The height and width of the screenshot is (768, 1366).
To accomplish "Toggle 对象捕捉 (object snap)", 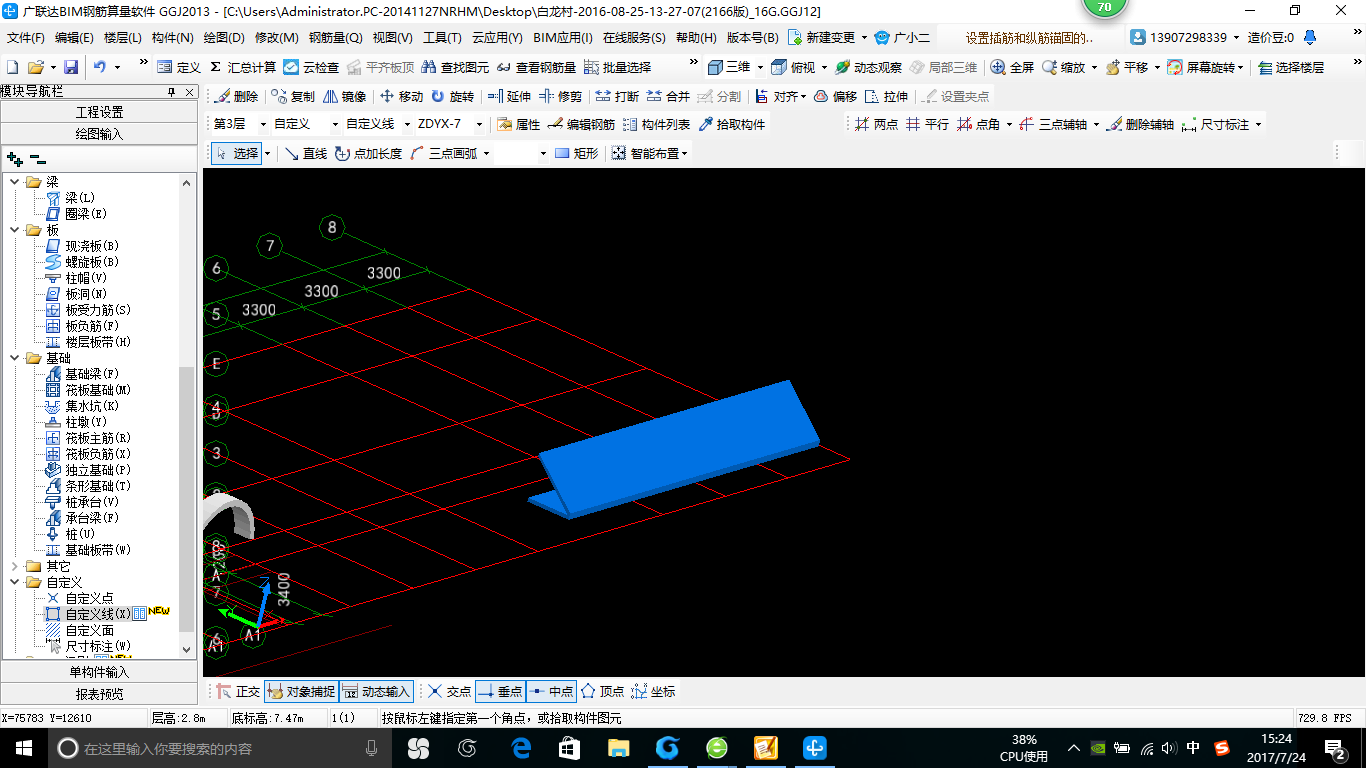I will pyautogui.click(x=301, y=691).
